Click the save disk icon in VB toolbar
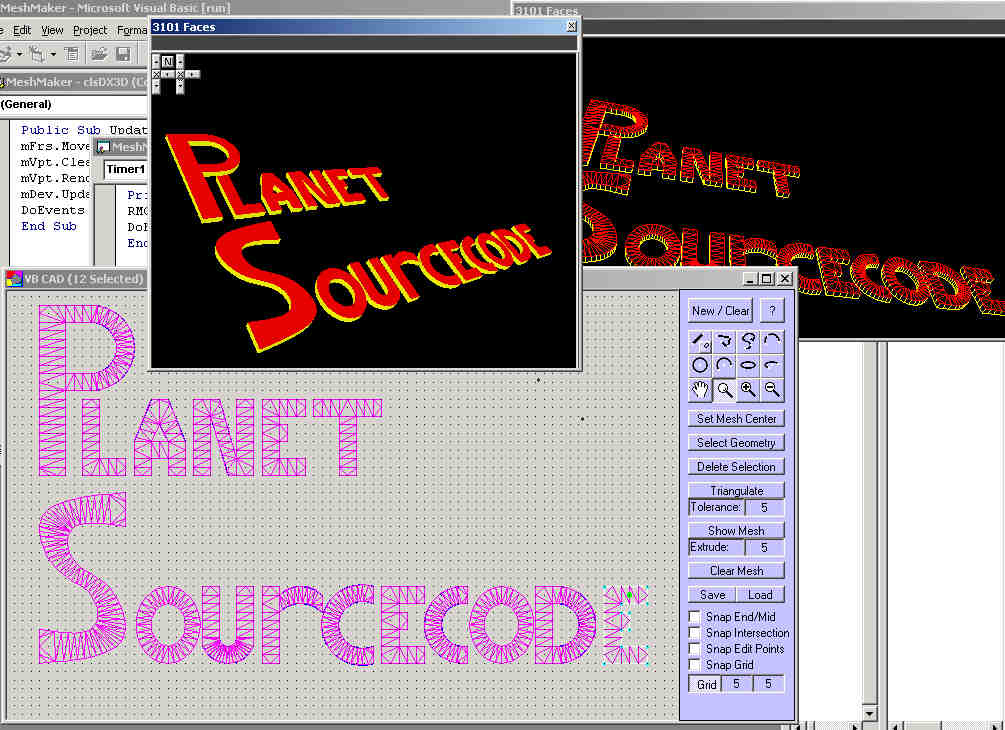The image size is (1005, 730). point(123,54)
